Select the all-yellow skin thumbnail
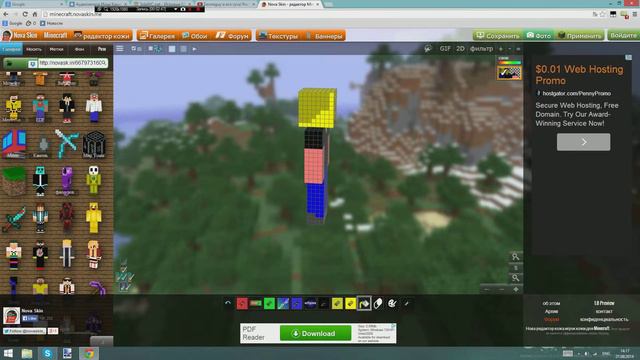This screenshot has width=640, height=360. point(93,218)
